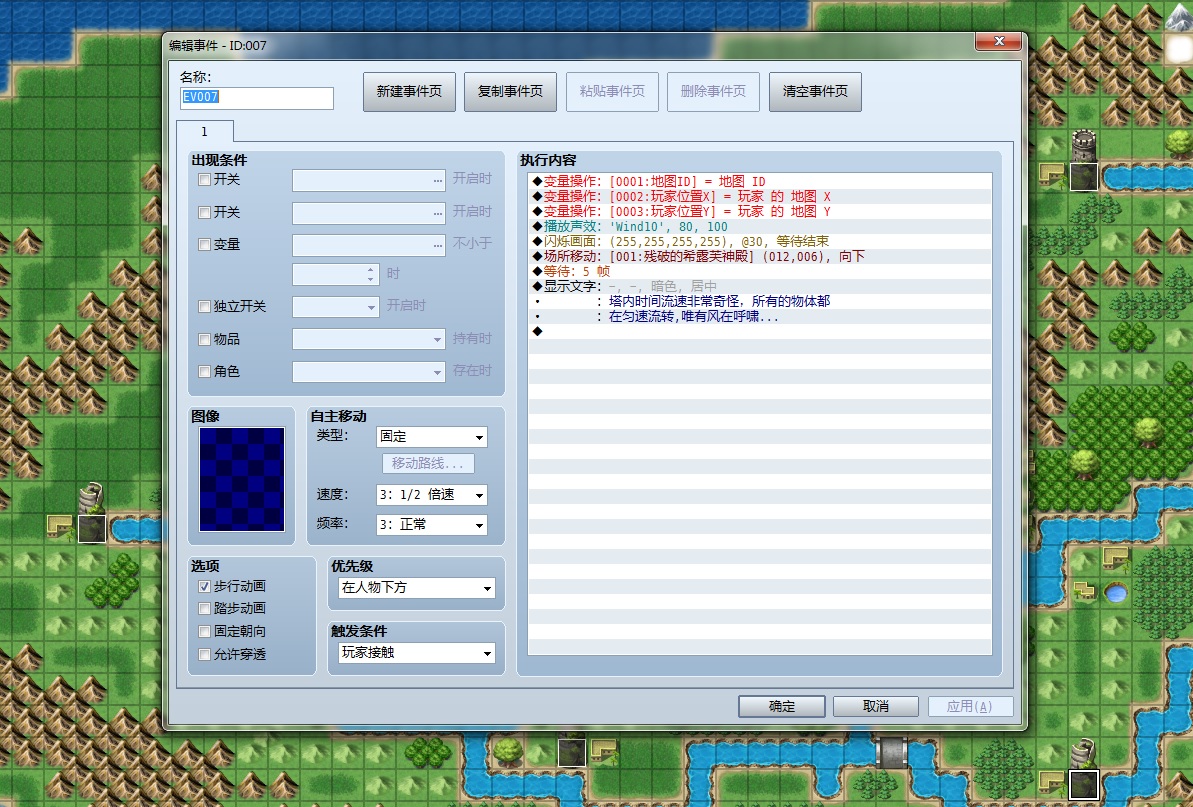Click the 删除事件页 button
The image size is (1193, 807).
714,91
